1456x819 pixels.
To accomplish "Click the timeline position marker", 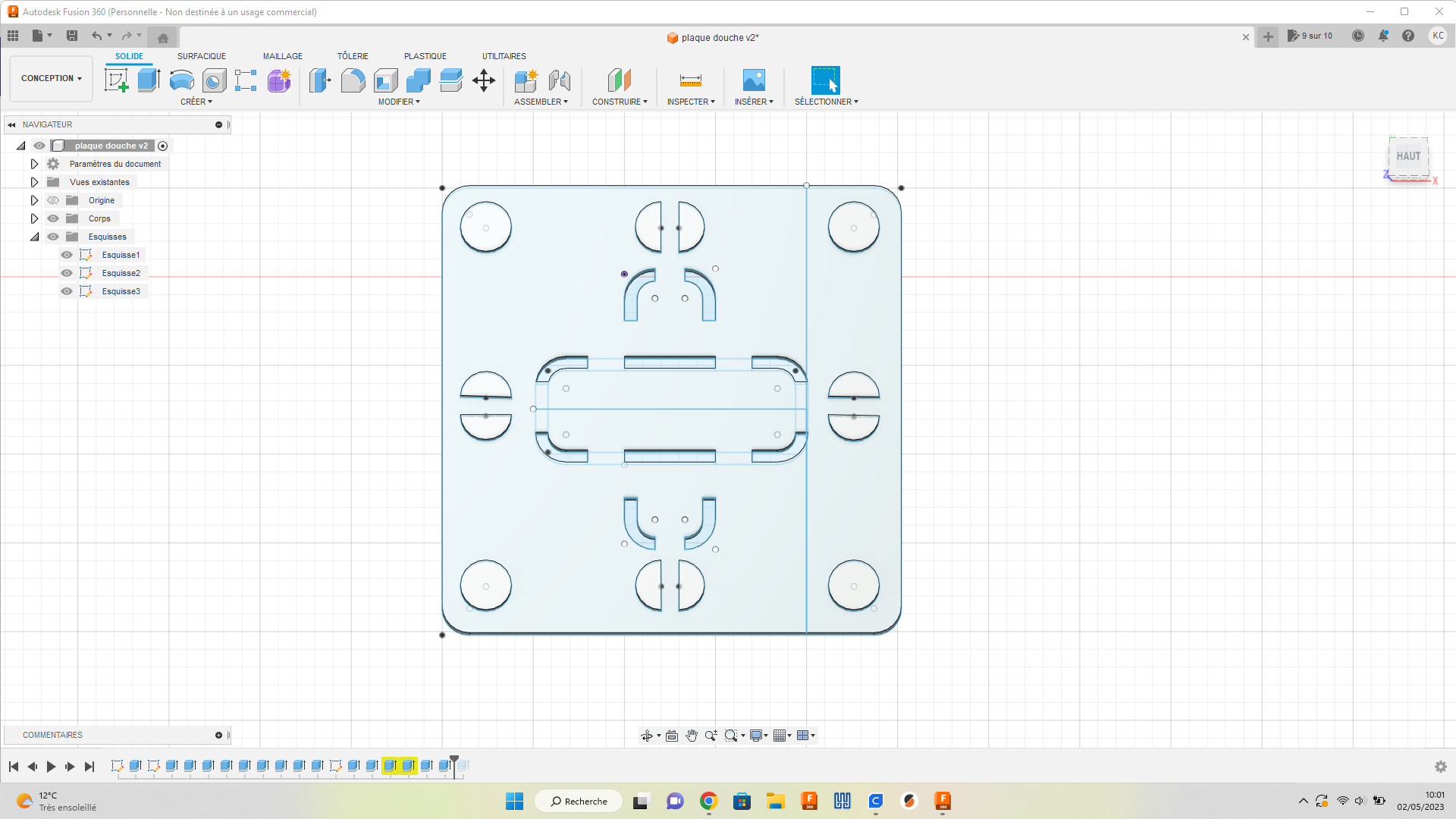I will point(454,766).
